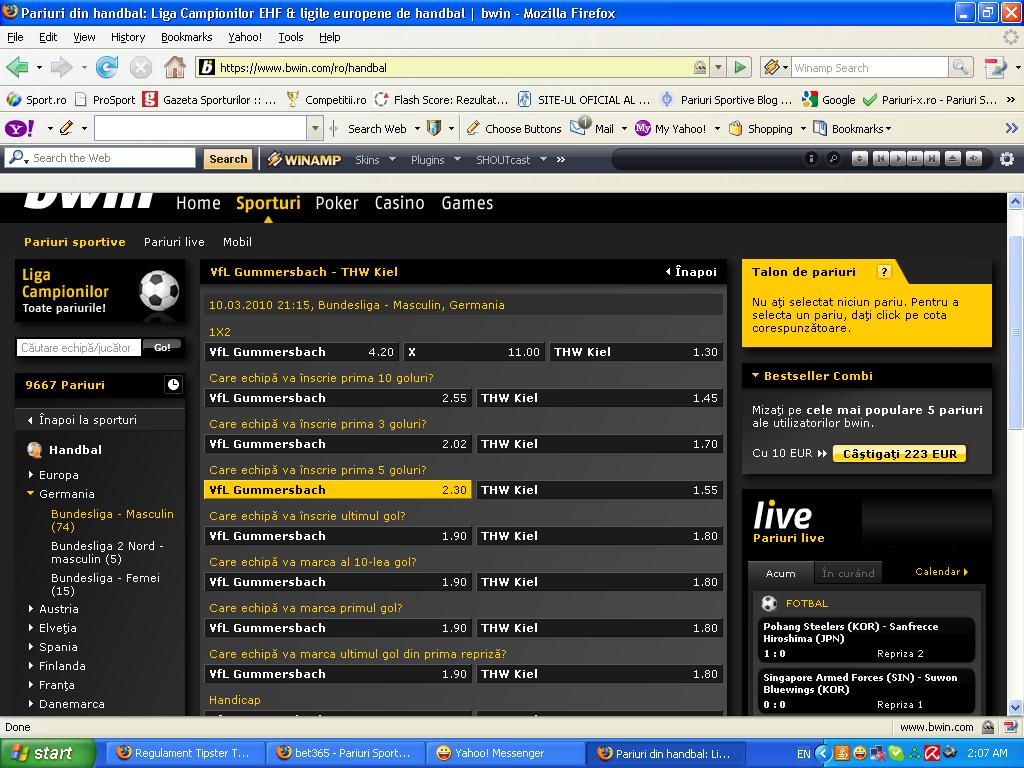Screen dimensions: 1024x768
Task: Click the clock icon beside 9667 Pariuri
Action: [x=173, y=385]
